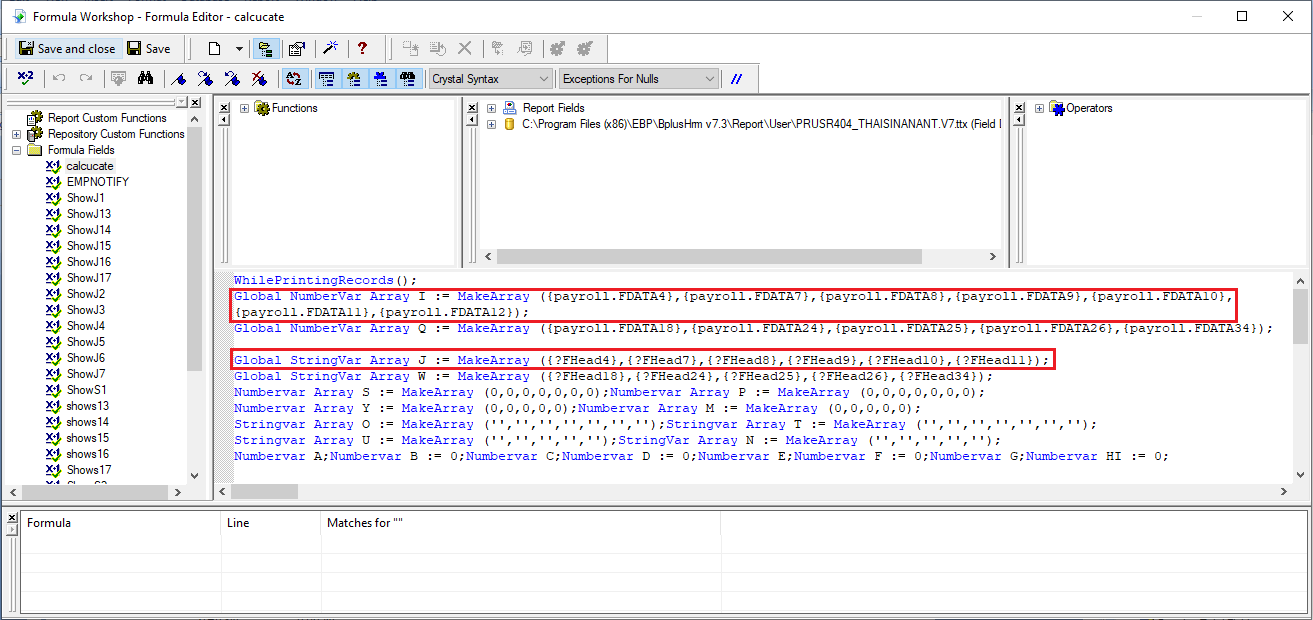
Task: Toggle the Find Results panel button
Action: [407, 78]
